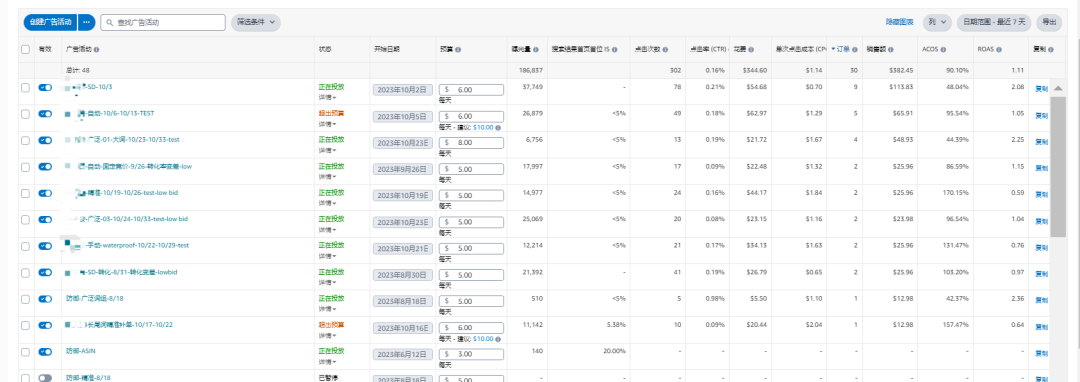
Task: Click info icon beside 搜索结果首页首位 IS header
Action: point(614,50)
